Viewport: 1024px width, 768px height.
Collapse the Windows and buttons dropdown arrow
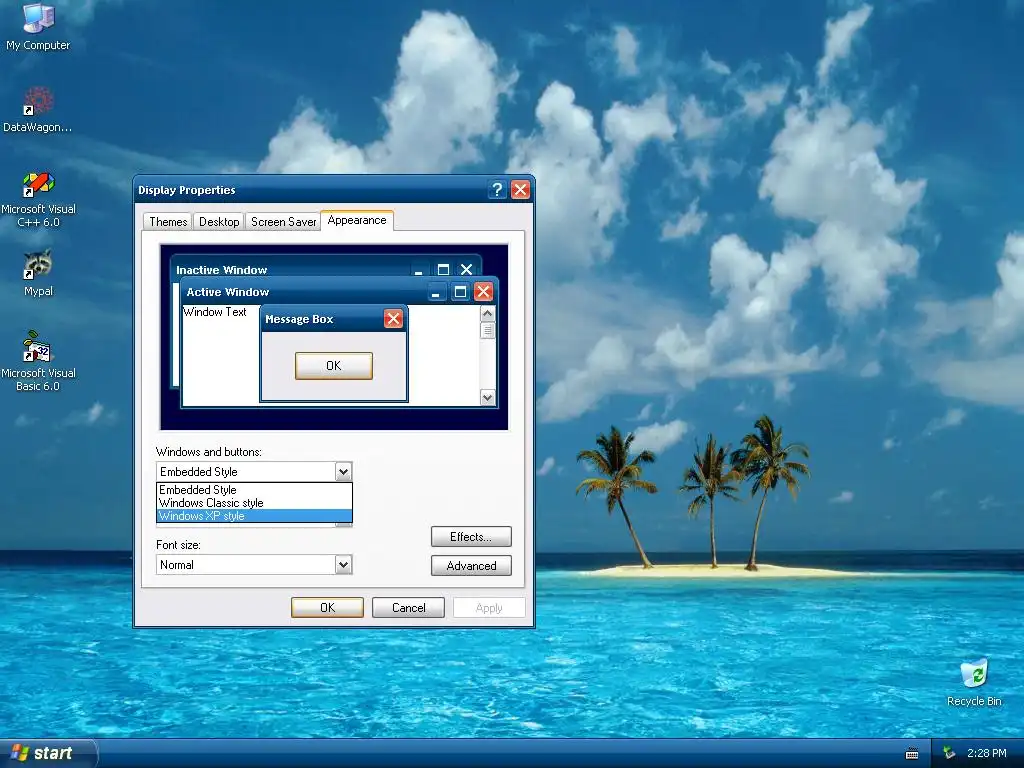click(x=344, y=472)
